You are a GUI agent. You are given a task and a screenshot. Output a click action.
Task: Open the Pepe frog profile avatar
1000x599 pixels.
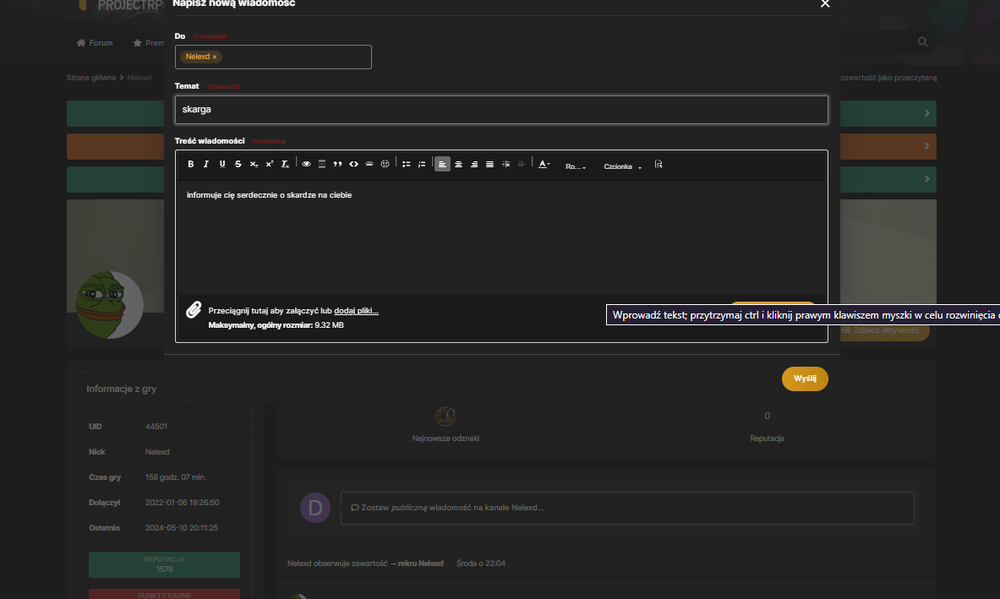[x=110, y=305]
